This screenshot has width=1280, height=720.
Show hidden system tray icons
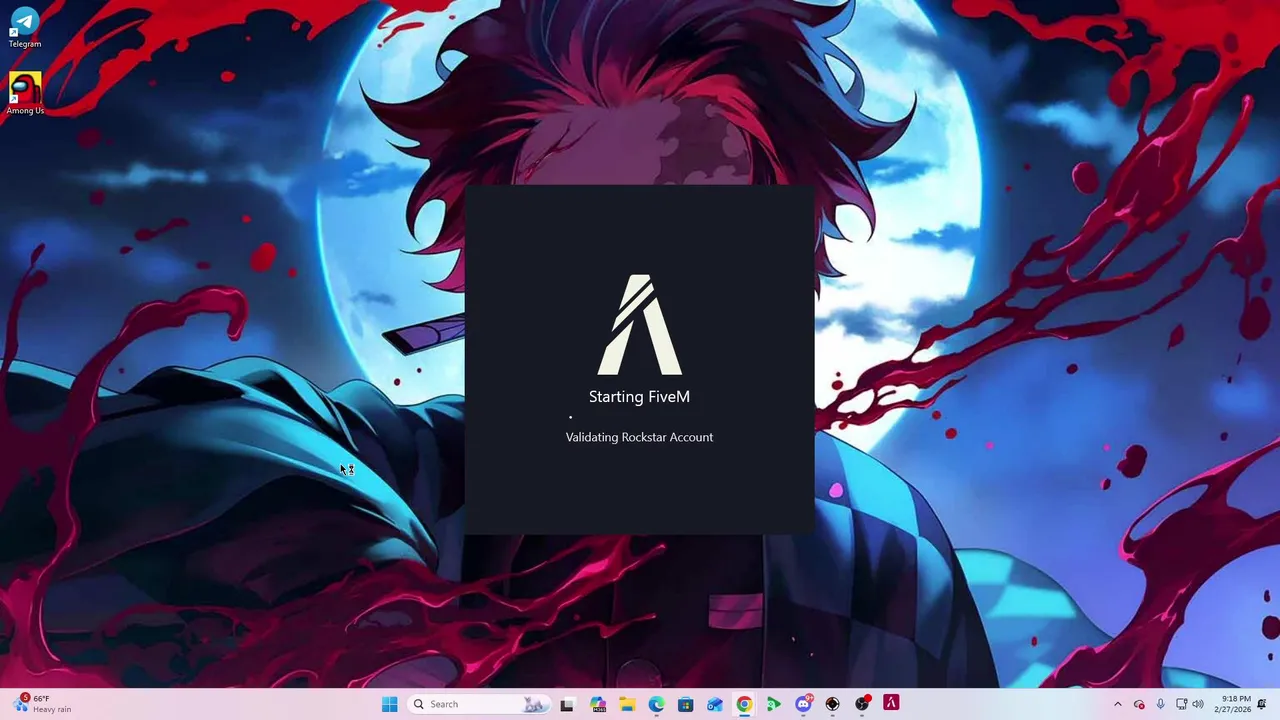[x=1118, y=704]
